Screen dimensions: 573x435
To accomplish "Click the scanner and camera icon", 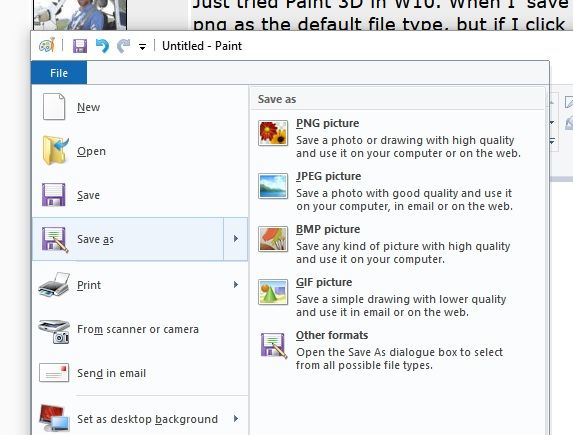I will [54, 332].
